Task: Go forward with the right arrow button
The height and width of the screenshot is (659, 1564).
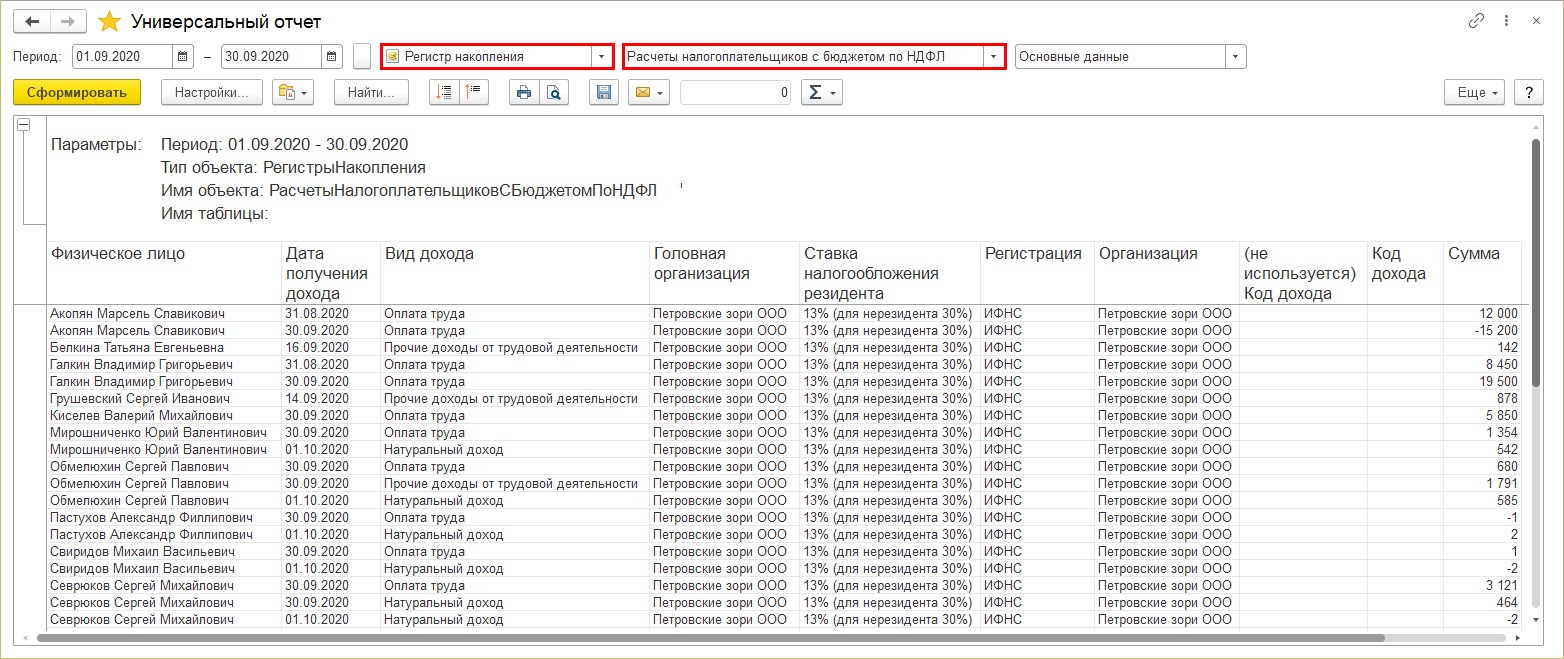Action: point(68,21)
